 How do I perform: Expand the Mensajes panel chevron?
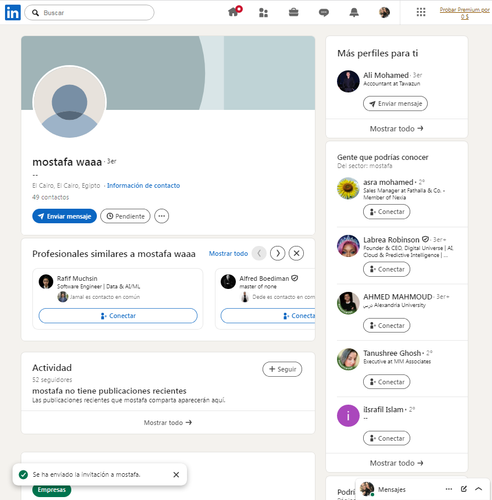(x=479, y=489)
